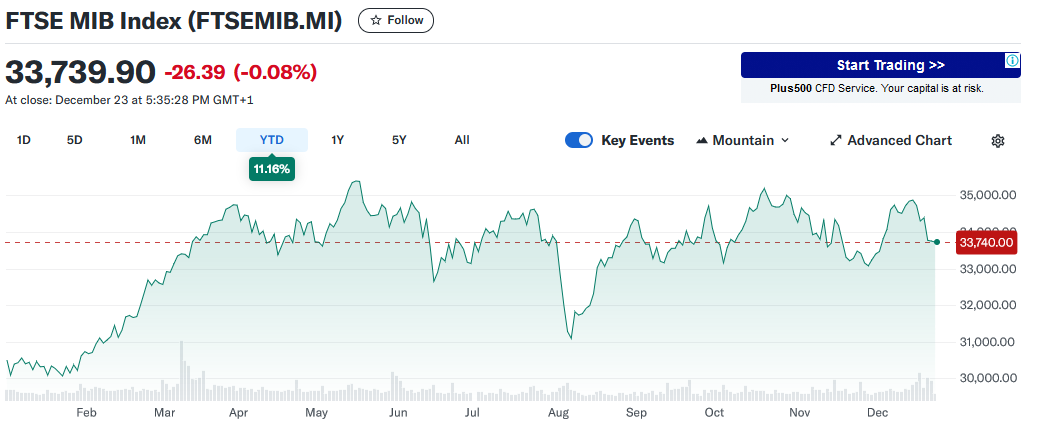This screenshot has height=435, width=1043.
Task: Click the Mountain chart type icon
Action: coord(701,141)
